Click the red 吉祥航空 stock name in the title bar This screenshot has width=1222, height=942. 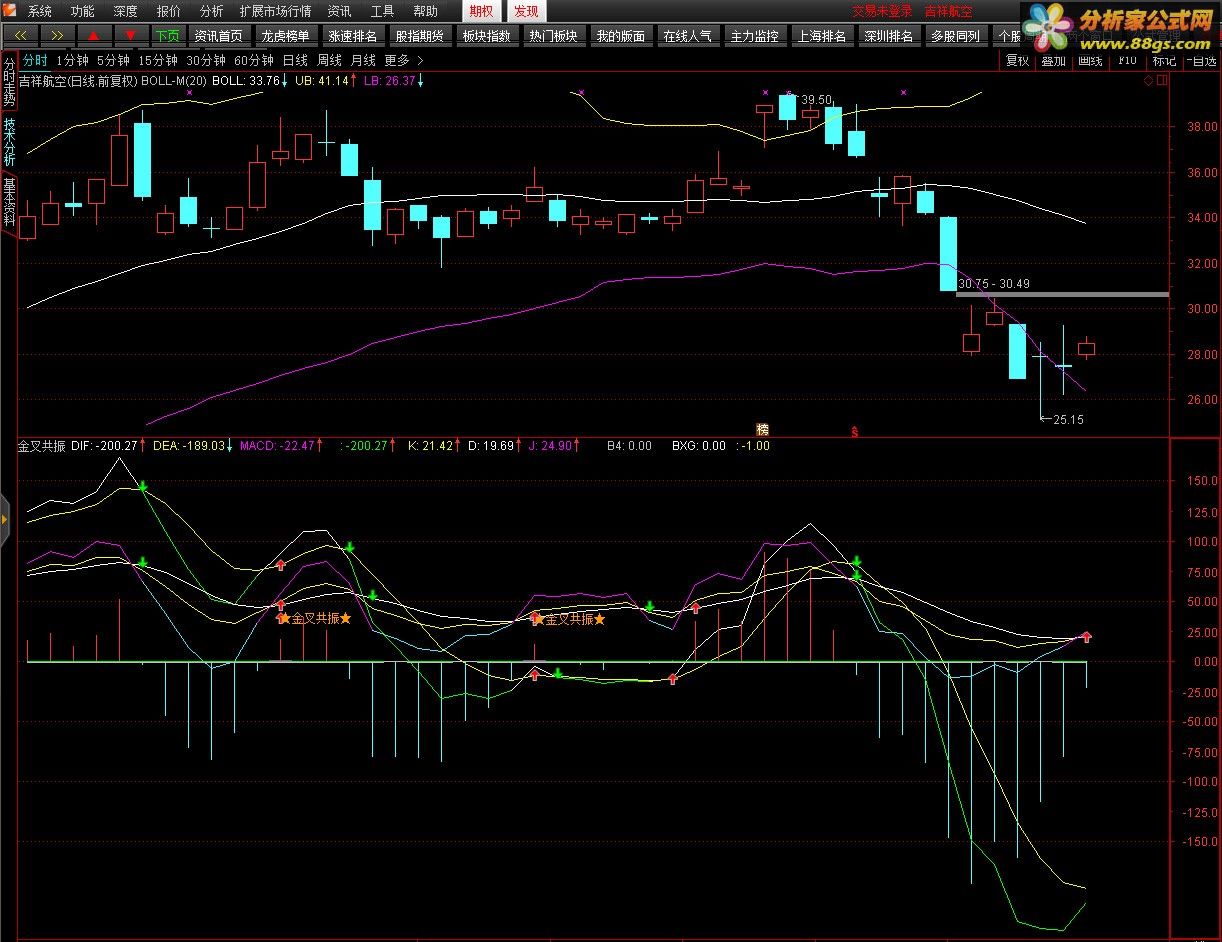948,11
